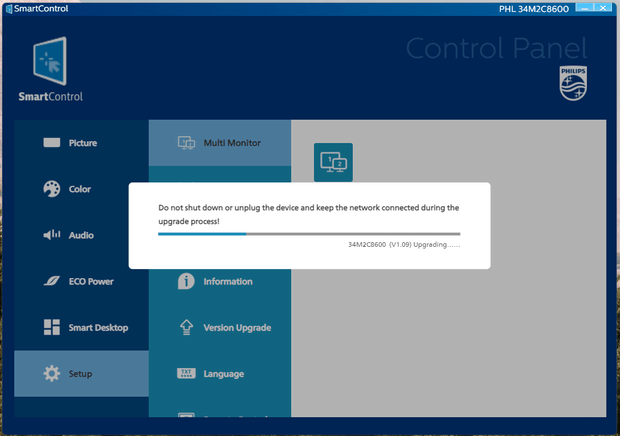The width and height of the screenshot is (620, 436).
Task: Click the "34M2C8600 (V1.09) Upgrading" status text
Action: (404, 245)
